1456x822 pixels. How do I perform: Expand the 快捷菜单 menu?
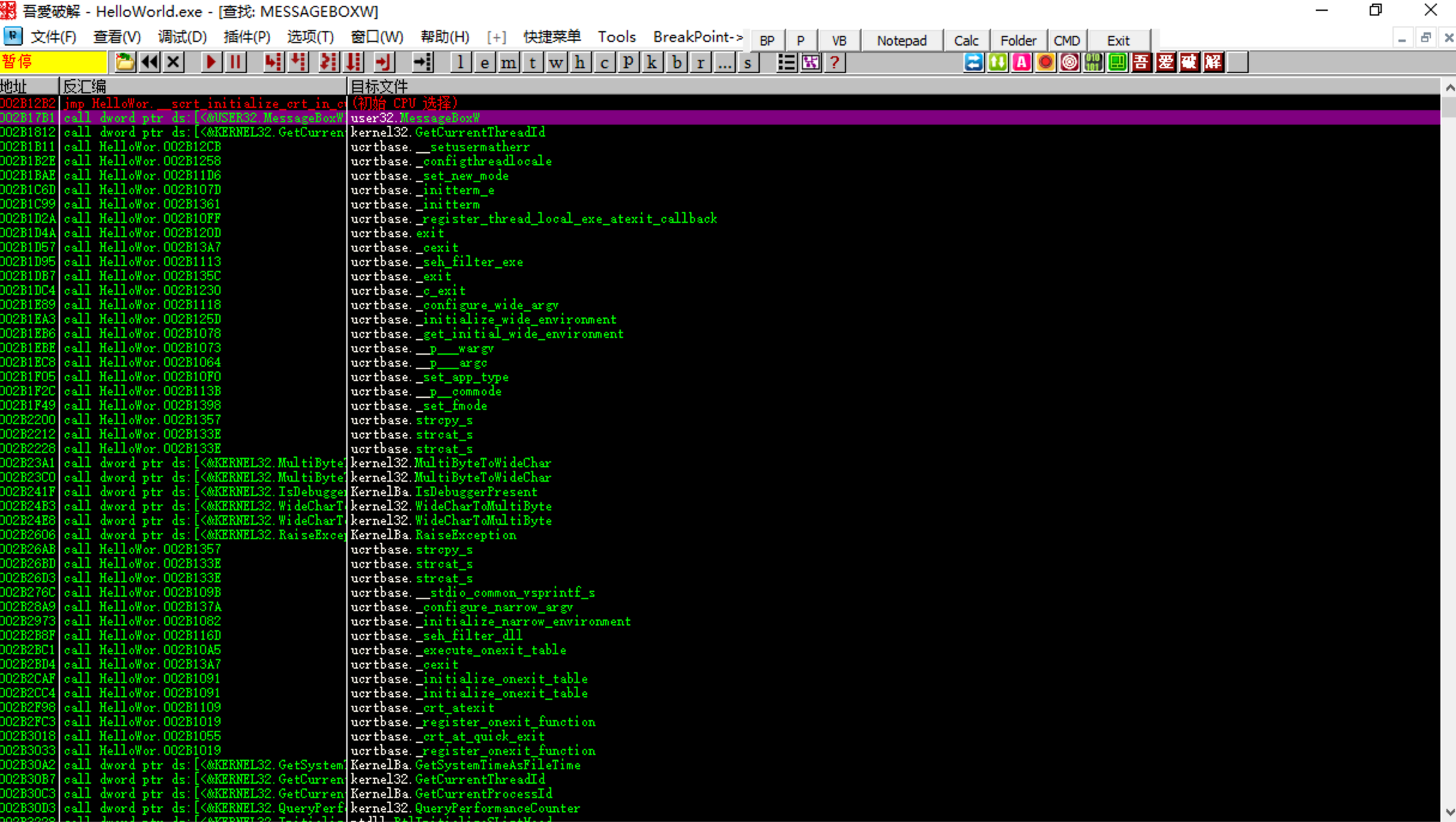(x=552, y=37)
